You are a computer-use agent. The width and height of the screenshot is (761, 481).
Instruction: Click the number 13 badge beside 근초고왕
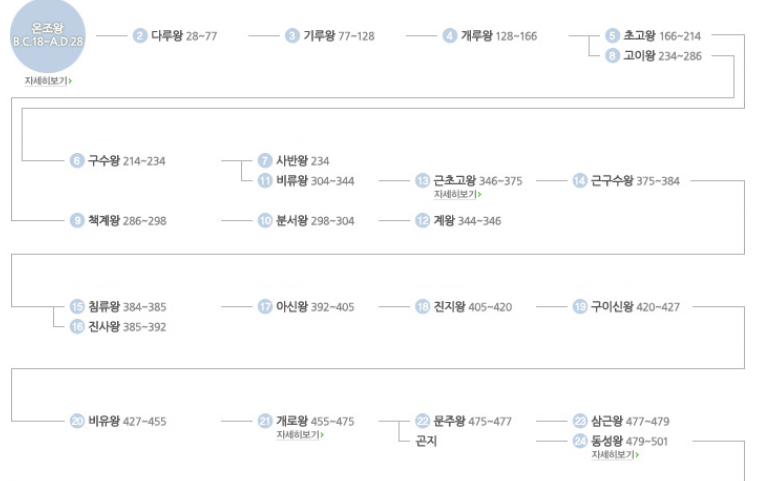422,181
